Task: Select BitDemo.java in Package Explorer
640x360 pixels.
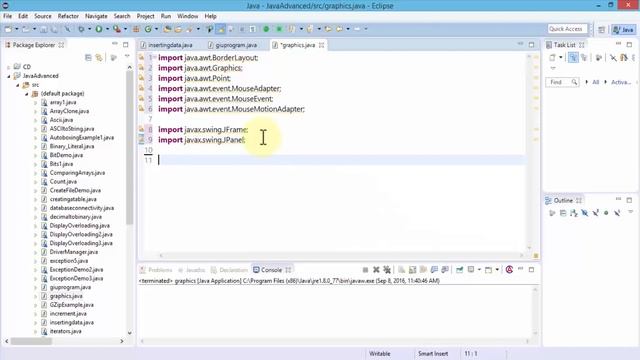Action: [x=66, y=155]
